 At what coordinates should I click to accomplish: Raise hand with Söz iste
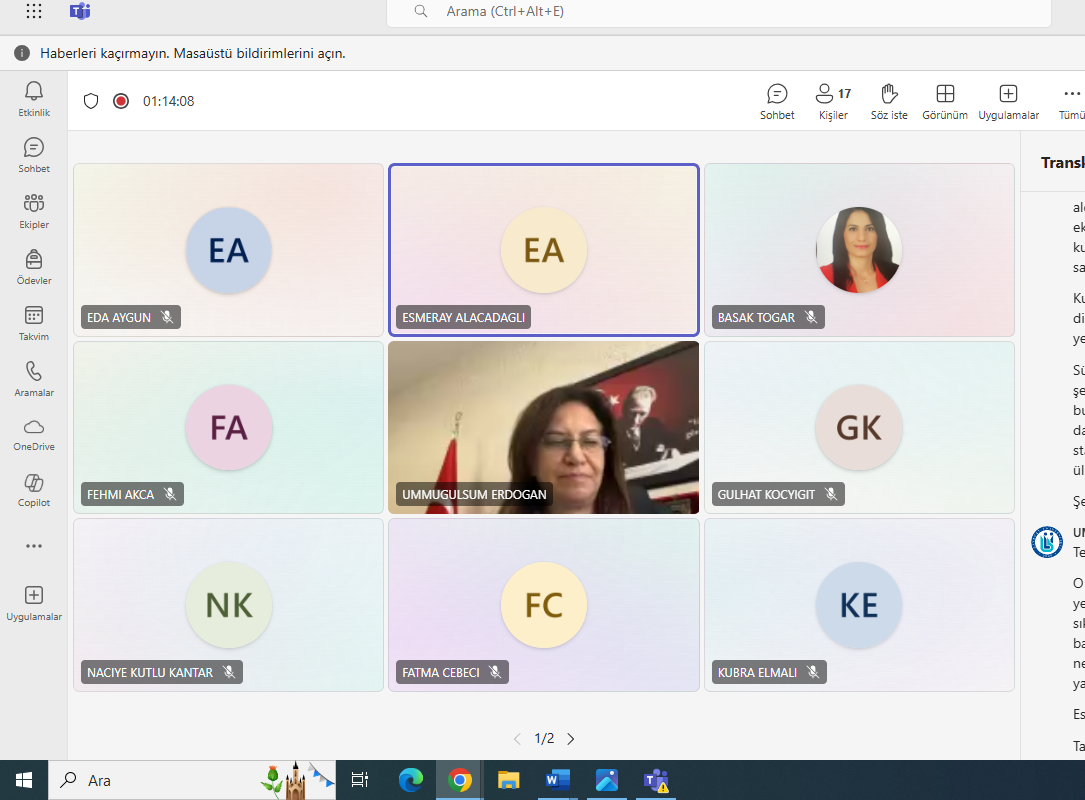tap(888, 101)
